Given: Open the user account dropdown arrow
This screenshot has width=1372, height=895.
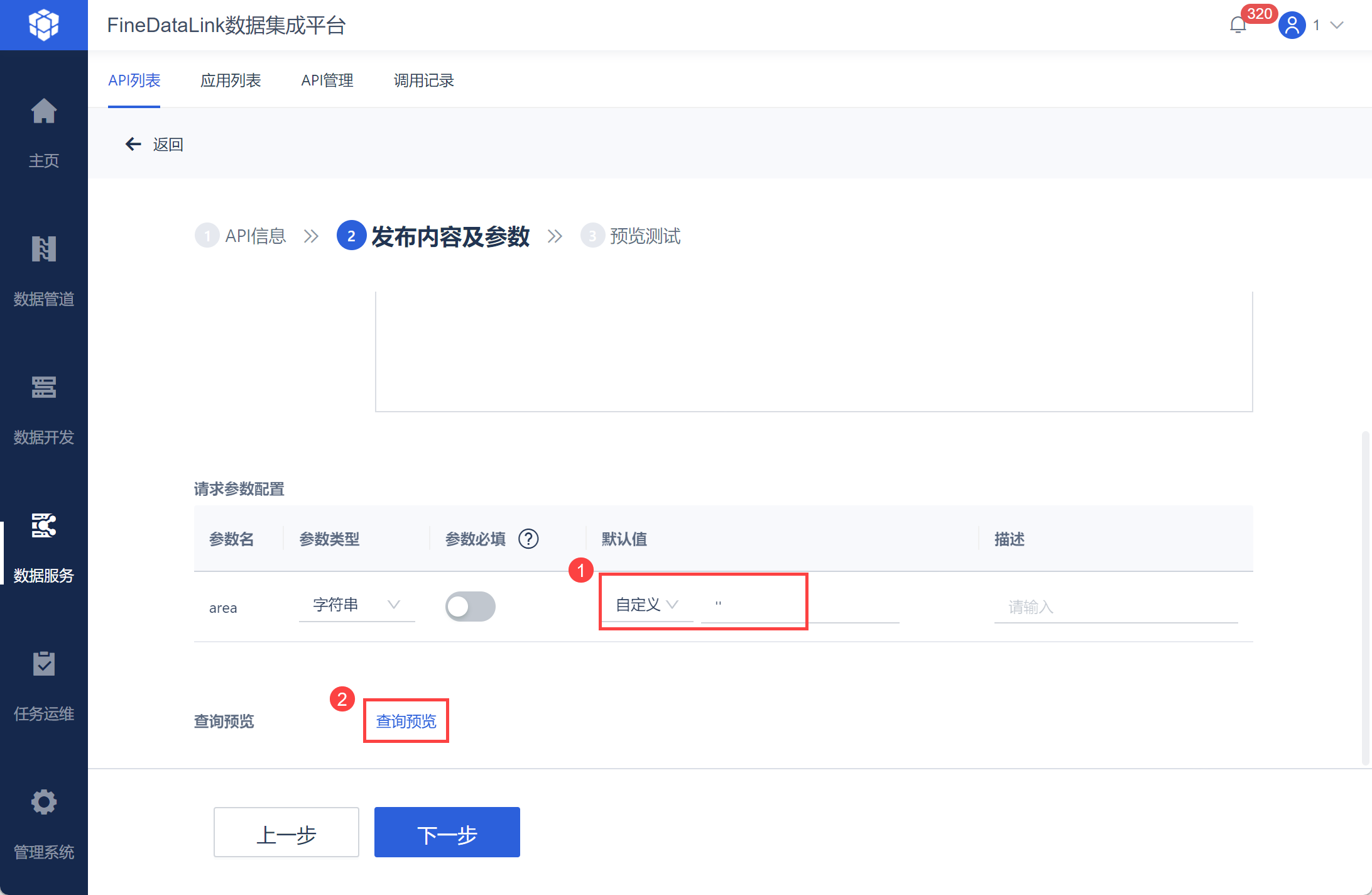Looking at the screenshot, I should pos(1337,25).
